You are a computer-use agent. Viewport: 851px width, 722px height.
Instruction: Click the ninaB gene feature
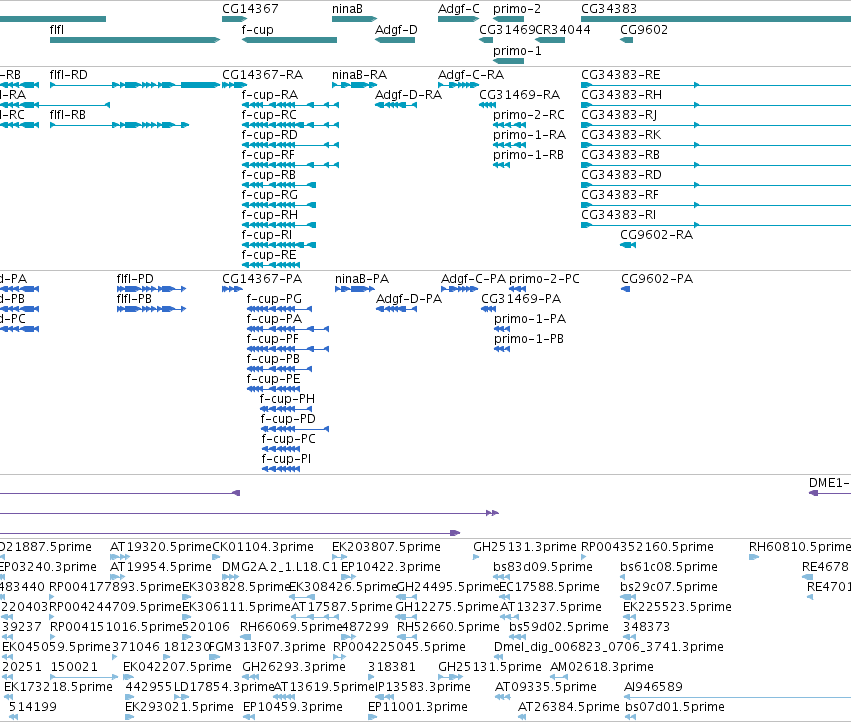click(354, 19)
